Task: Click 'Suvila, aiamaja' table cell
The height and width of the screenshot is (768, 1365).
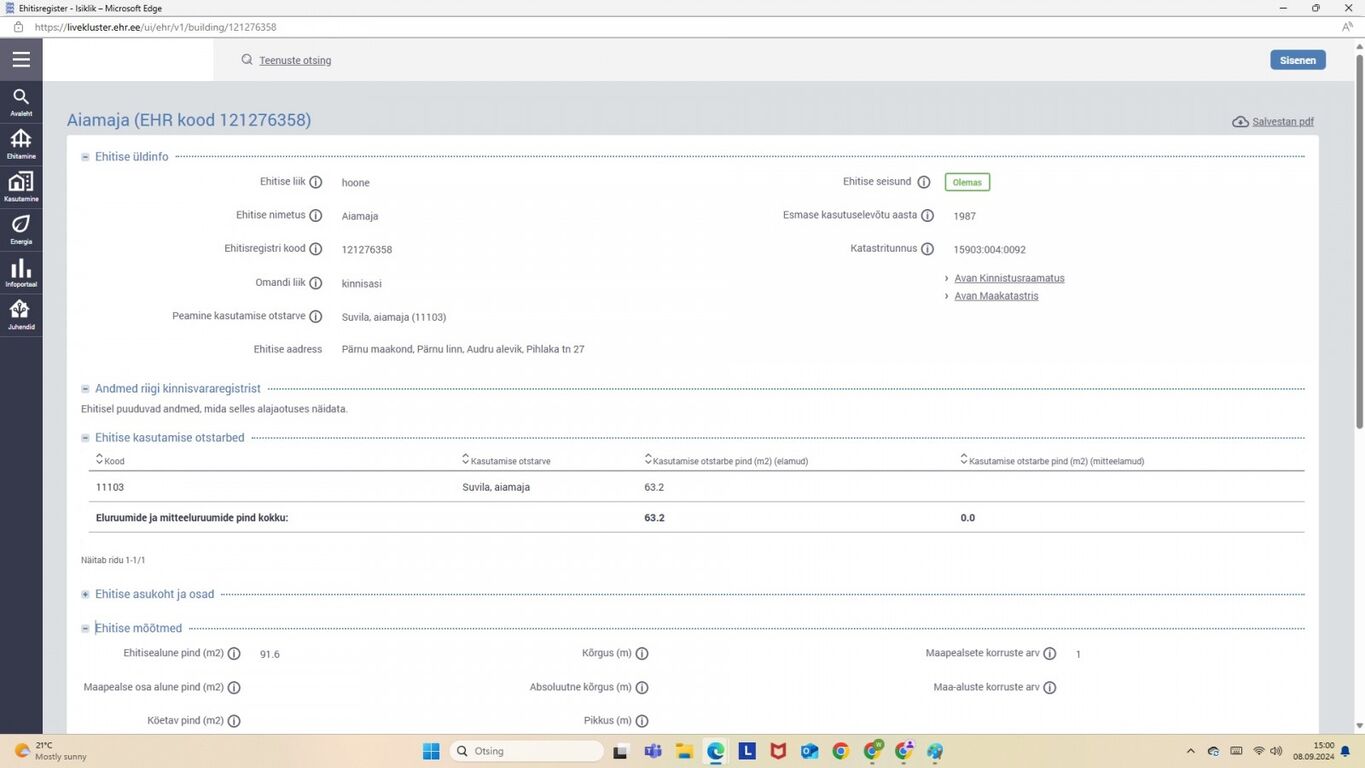Action: tap(496, 487)
